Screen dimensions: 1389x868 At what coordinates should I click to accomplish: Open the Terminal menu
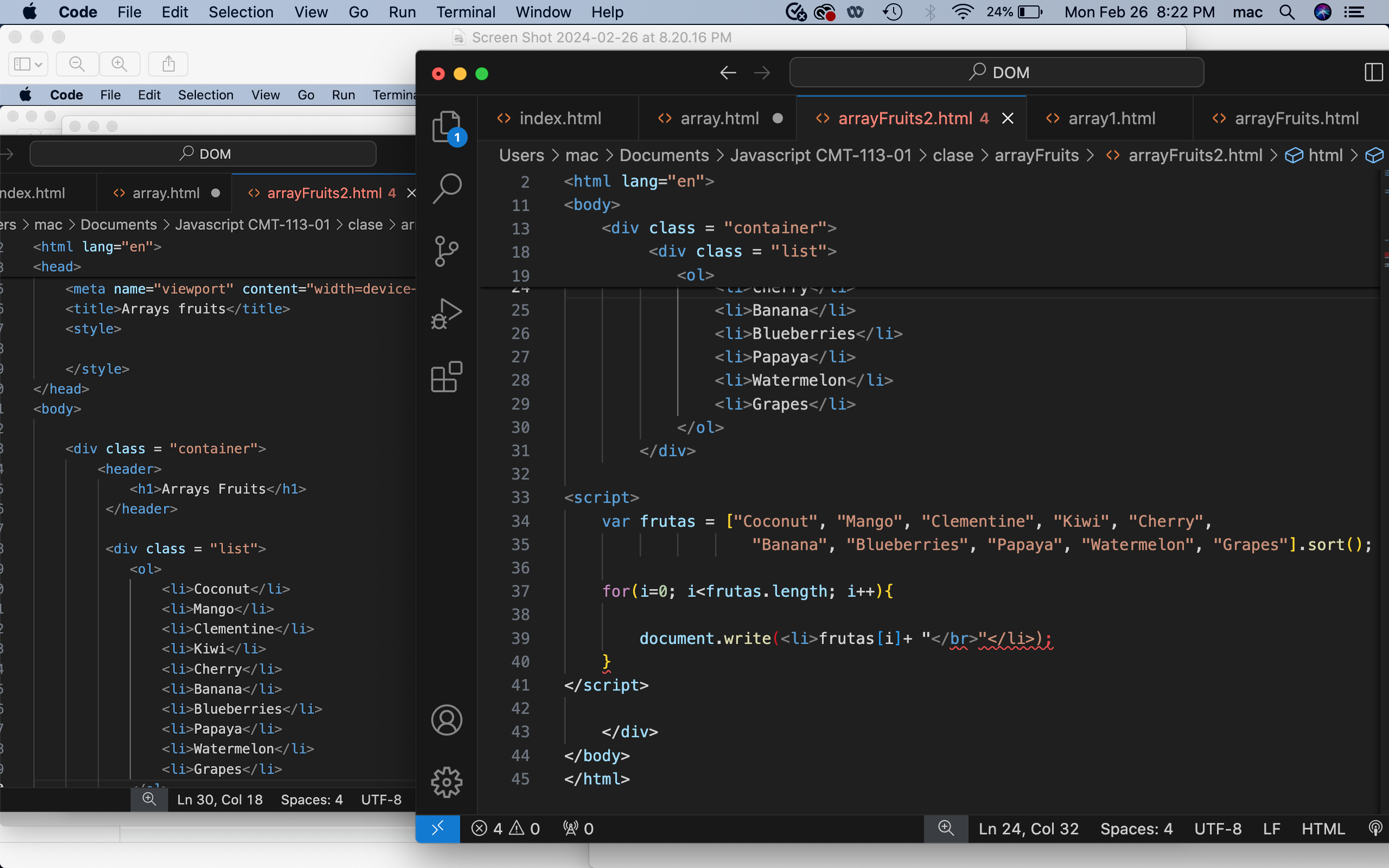(x=466, y=11)
